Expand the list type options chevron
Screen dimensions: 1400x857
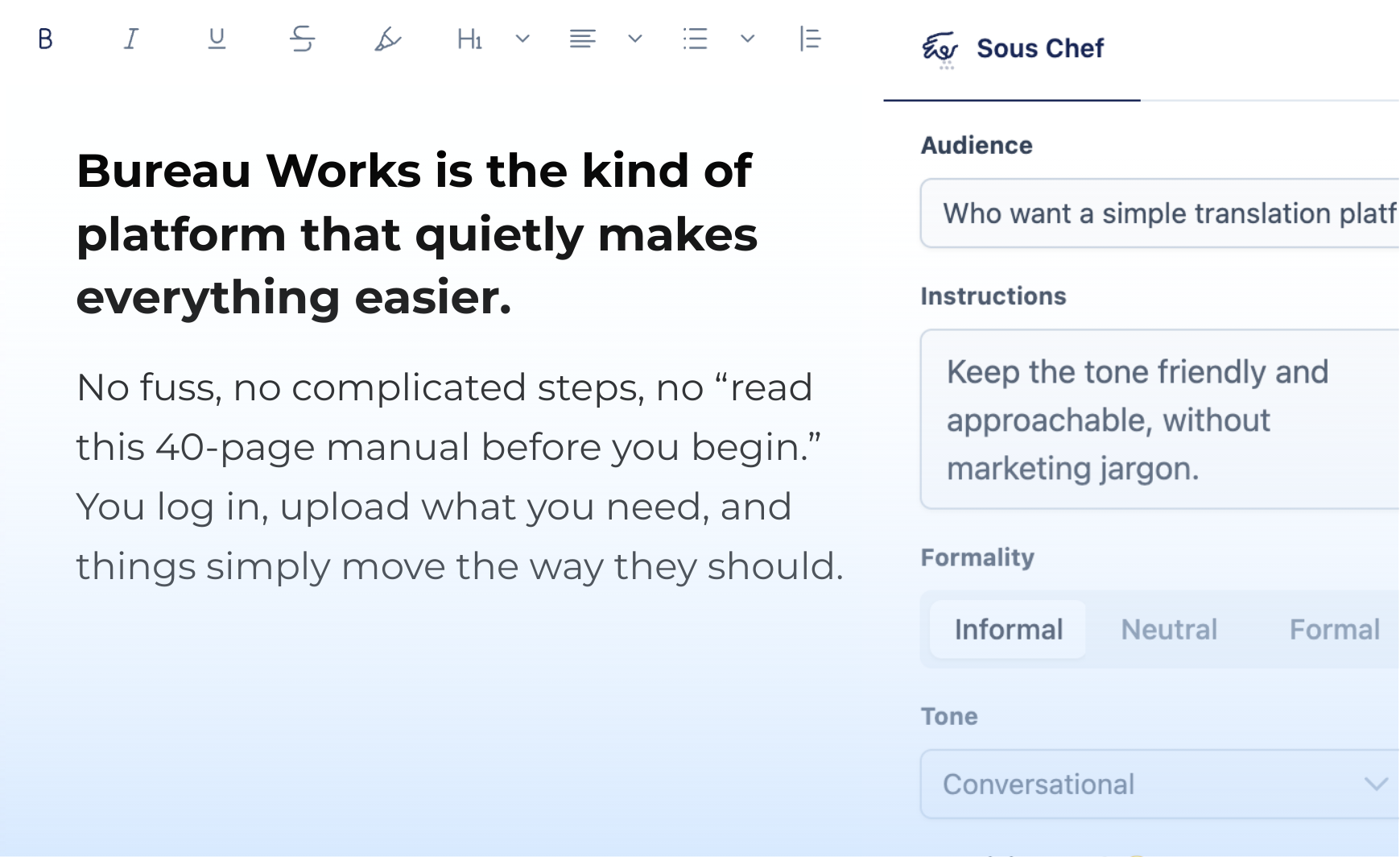tap(748, 39)
